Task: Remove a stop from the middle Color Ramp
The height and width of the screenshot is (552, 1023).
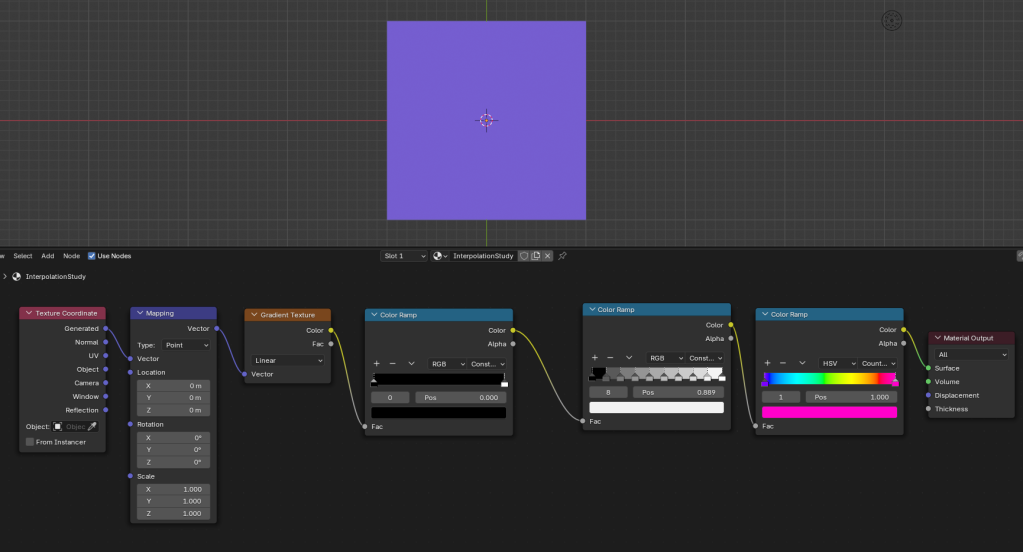Action: tap(610, 357)
